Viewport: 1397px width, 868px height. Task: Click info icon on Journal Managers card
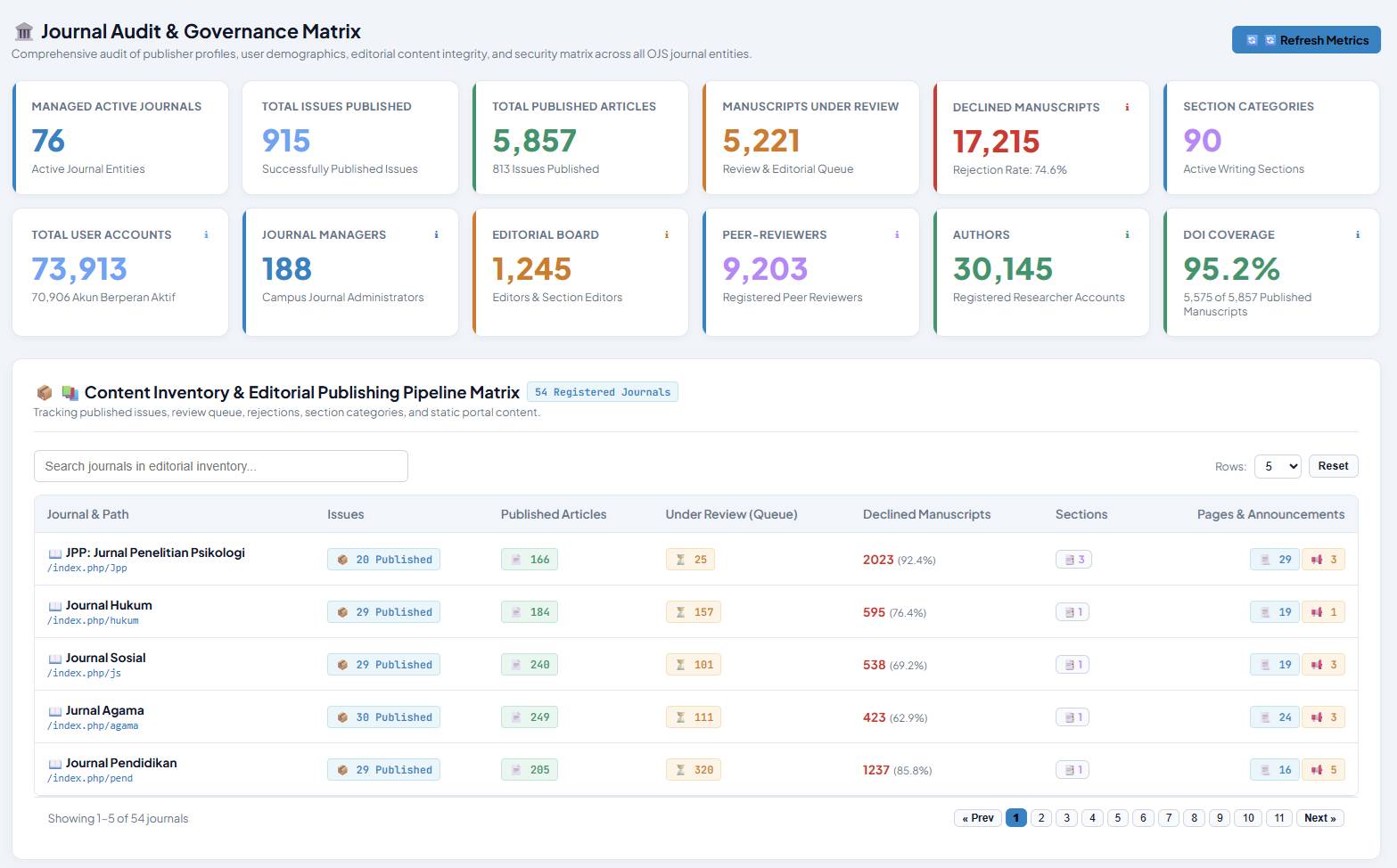pyautogui.click(x=436, y=235)
